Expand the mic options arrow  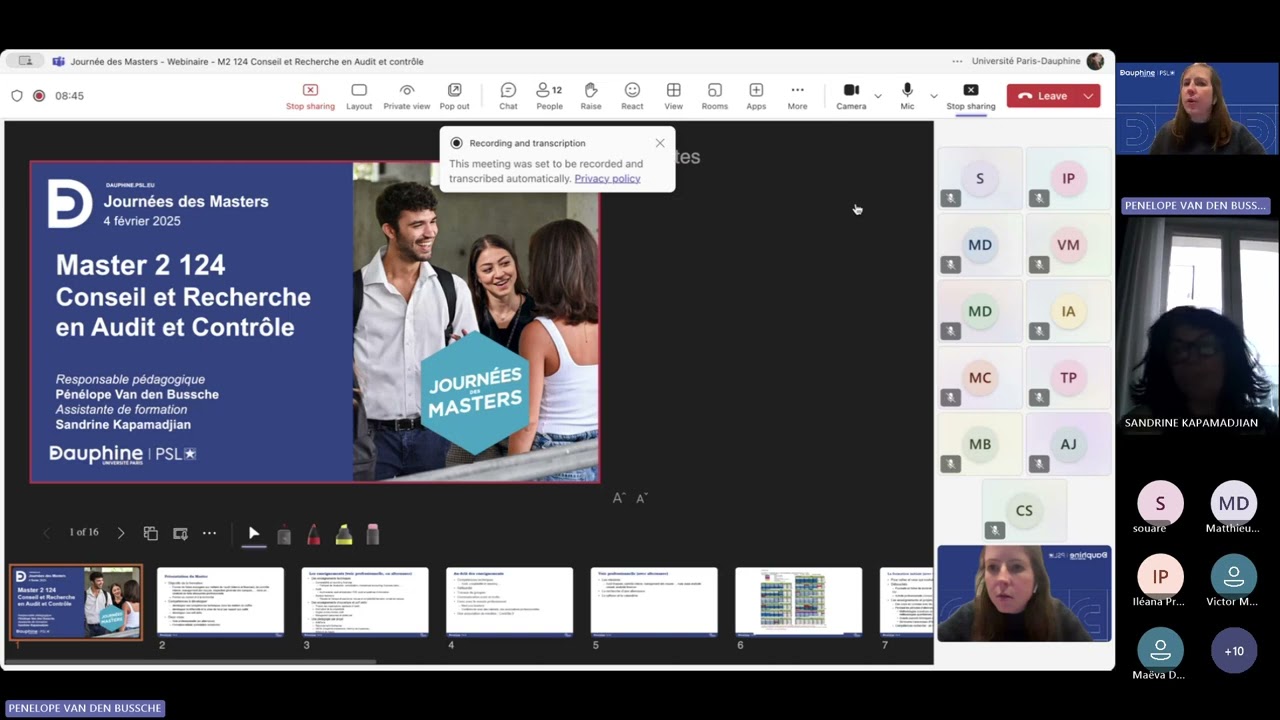934,96
